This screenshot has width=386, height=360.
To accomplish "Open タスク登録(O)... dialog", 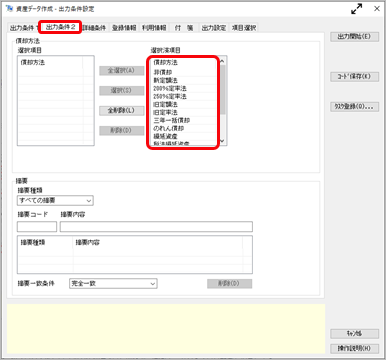I will click(354, 107).
